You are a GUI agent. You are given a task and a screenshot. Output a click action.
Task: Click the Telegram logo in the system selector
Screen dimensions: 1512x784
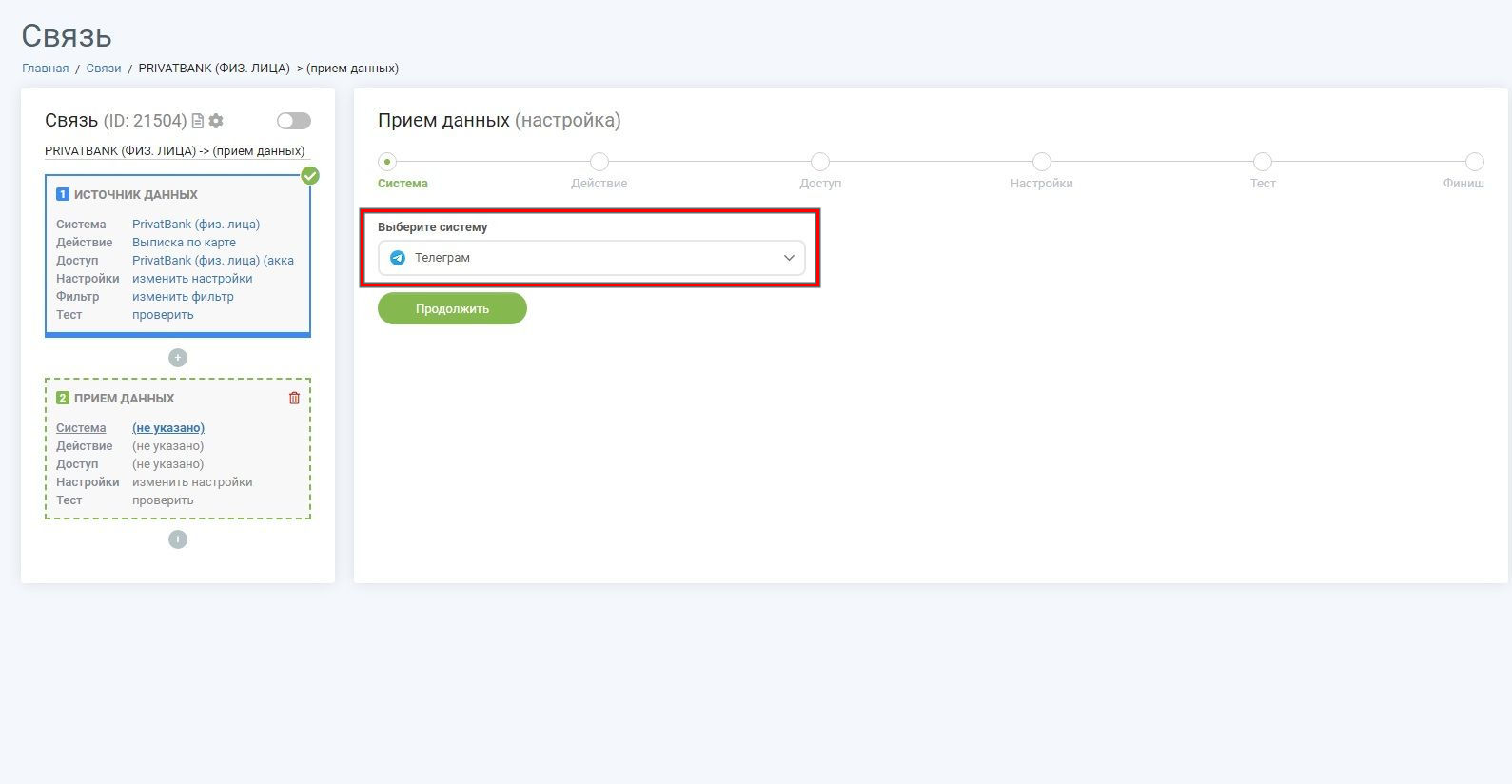pos(398,258)
